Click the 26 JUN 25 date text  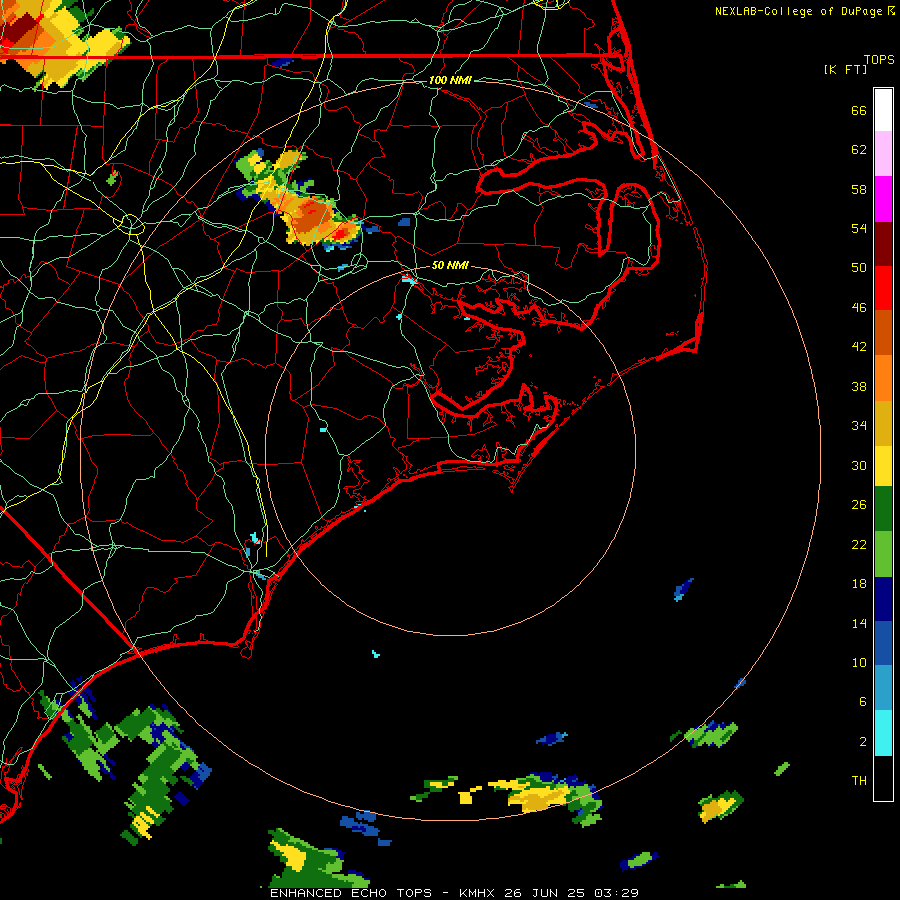click(545, 893)
